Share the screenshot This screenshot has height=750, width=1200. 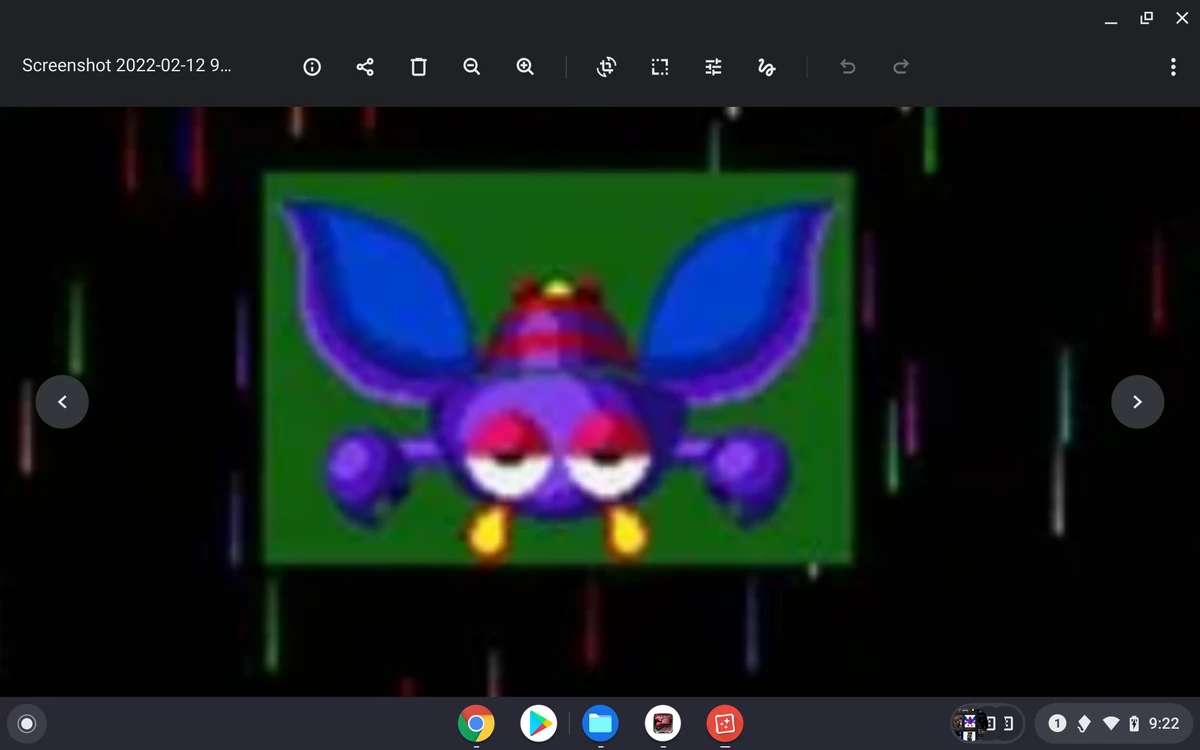click(365, 67)
